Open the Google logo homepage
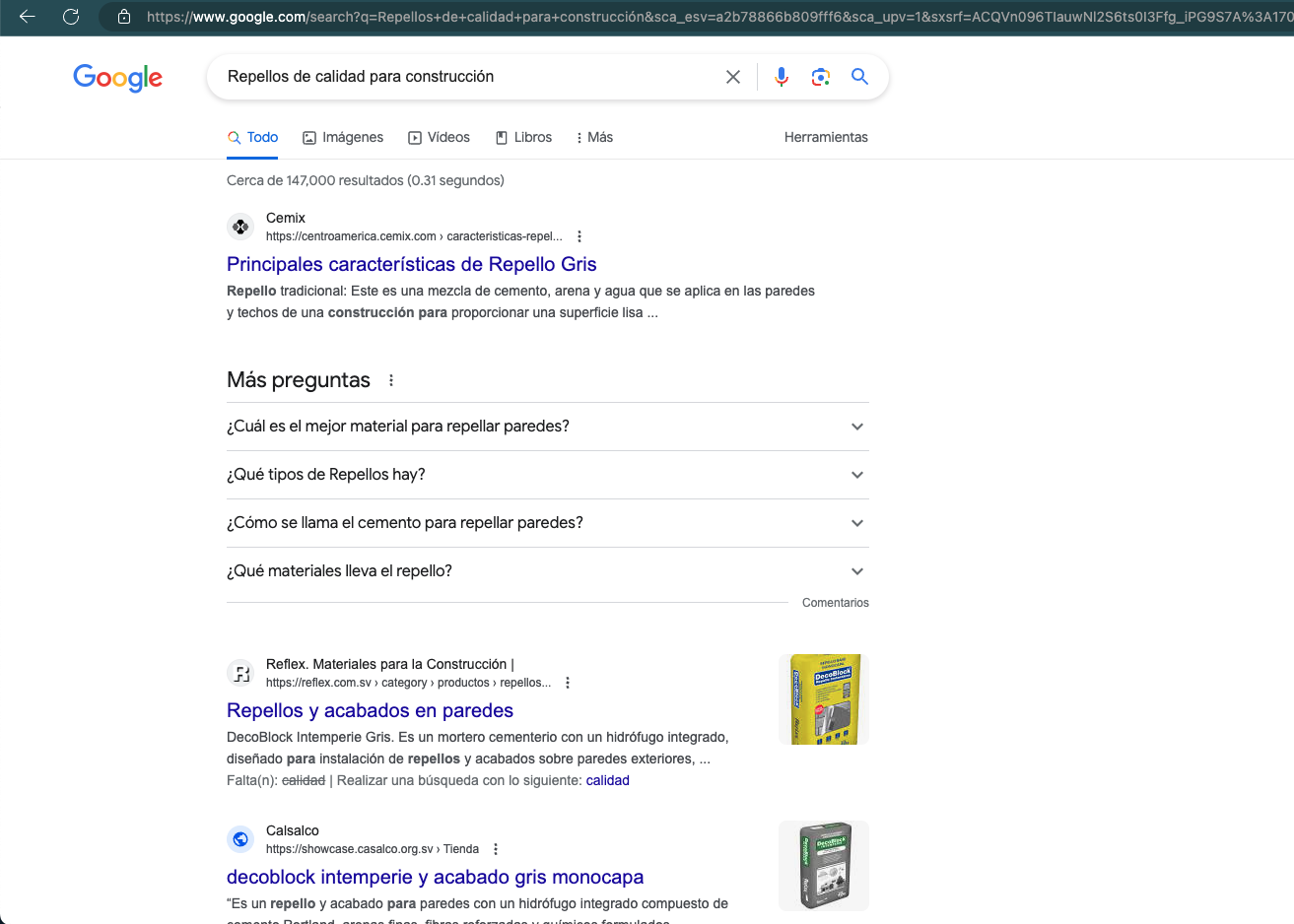Viewport: 1294px width, 924px height. tap(118, 78)
